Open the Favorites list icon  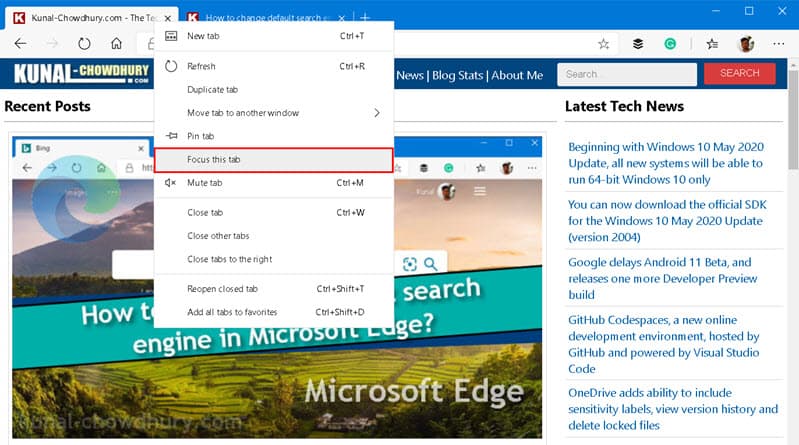(x=712, y=44)
